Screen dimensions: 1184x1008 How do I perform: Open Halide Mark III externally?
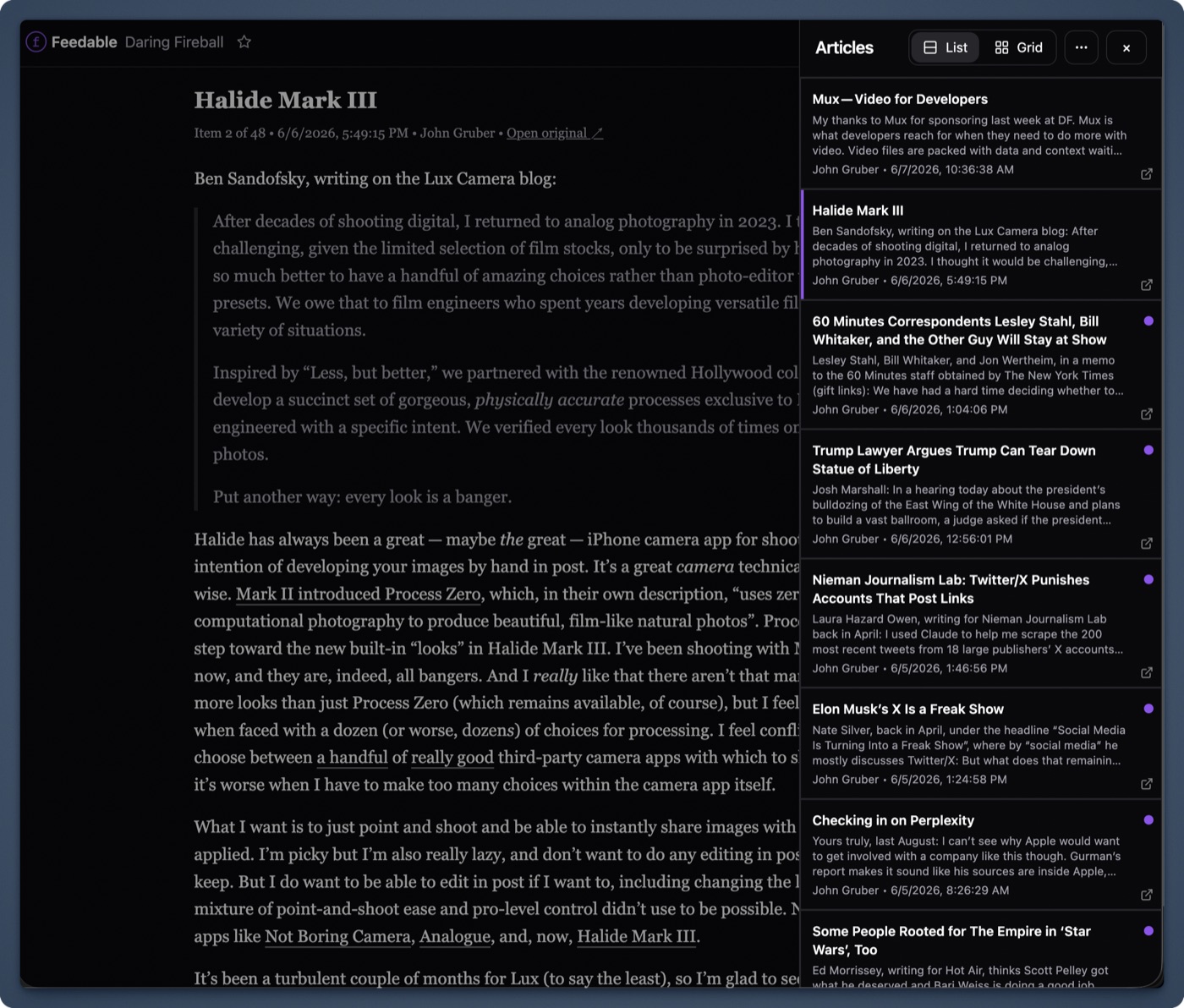tap(1147, 285)
